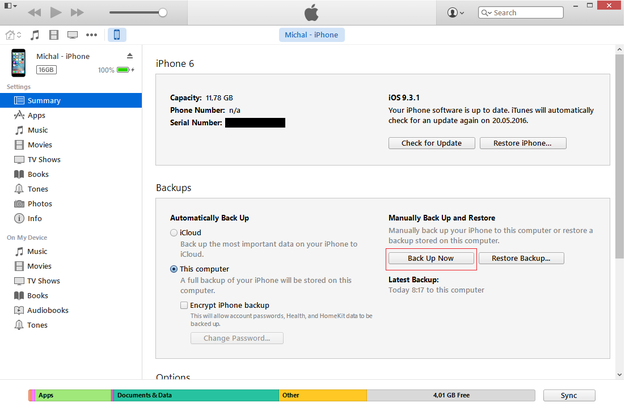
Task: Open Books under On My Device
Action: (x=71, y=296)
